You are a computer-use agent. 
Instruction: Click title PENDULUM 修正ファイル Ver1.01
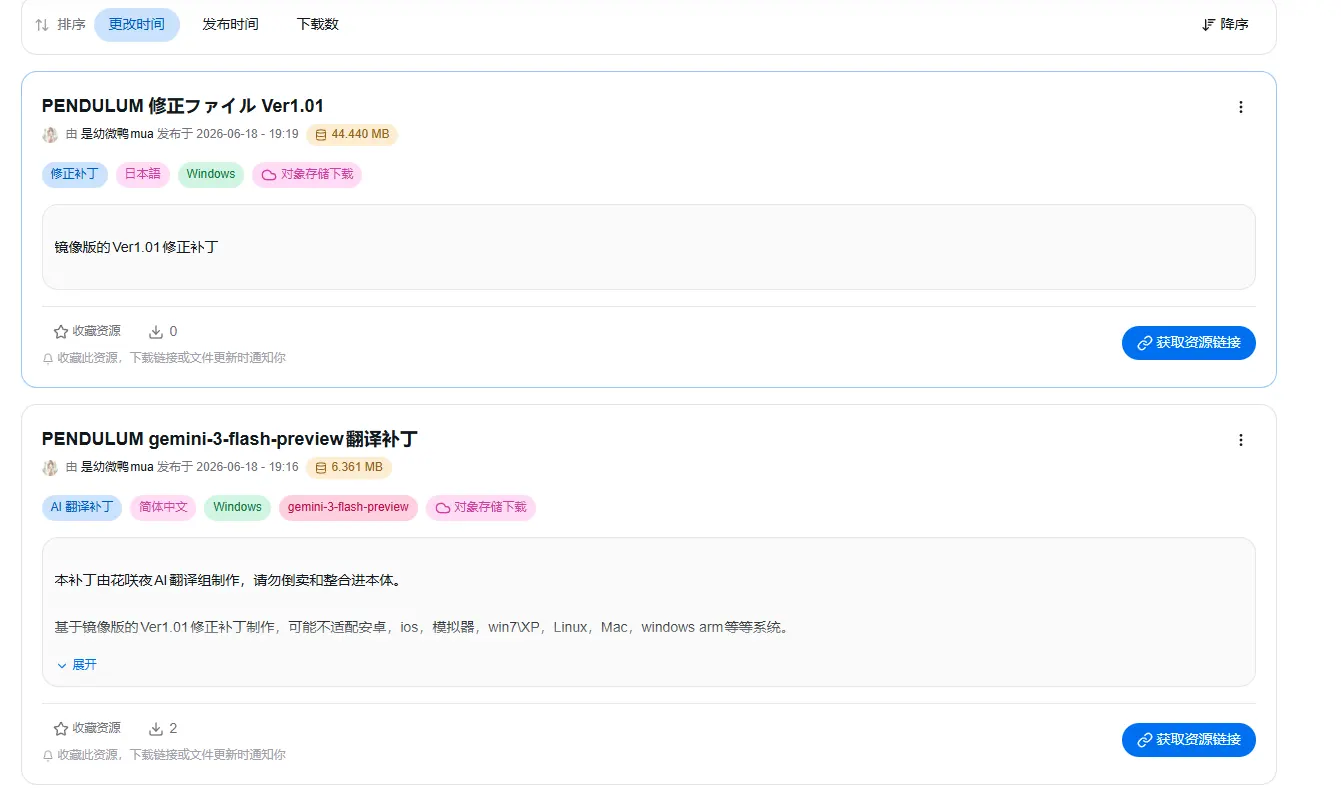[x=183, y=106]
